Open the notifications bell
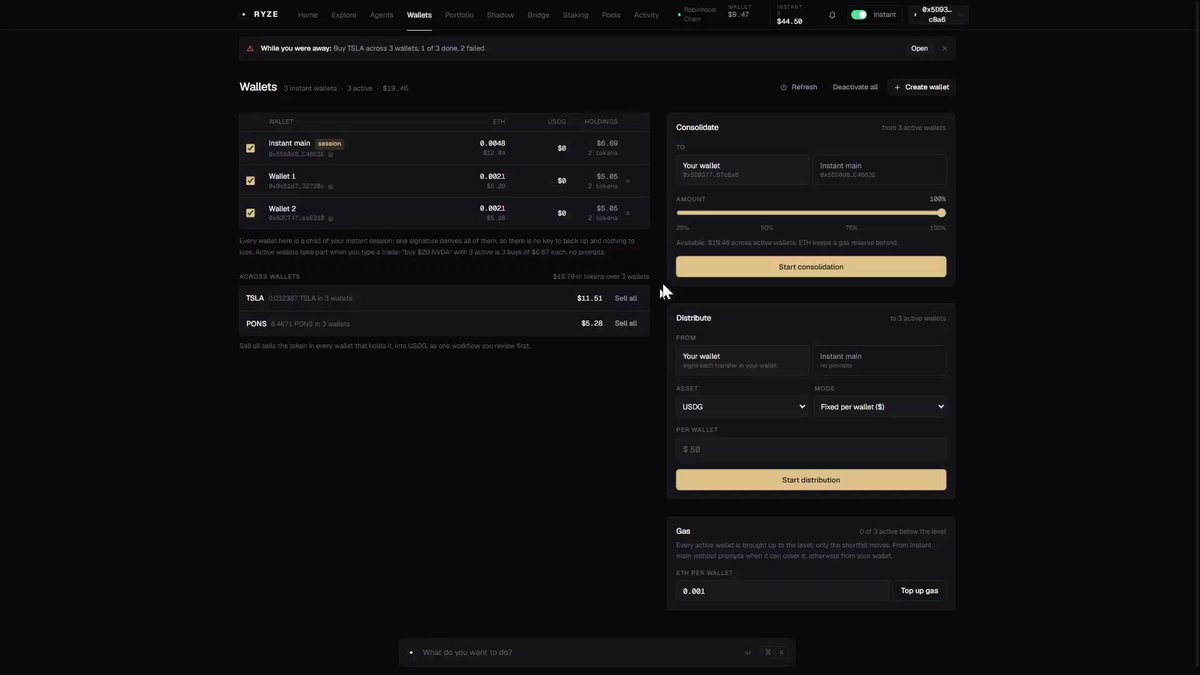The image size is (1200, 675). 832,15
